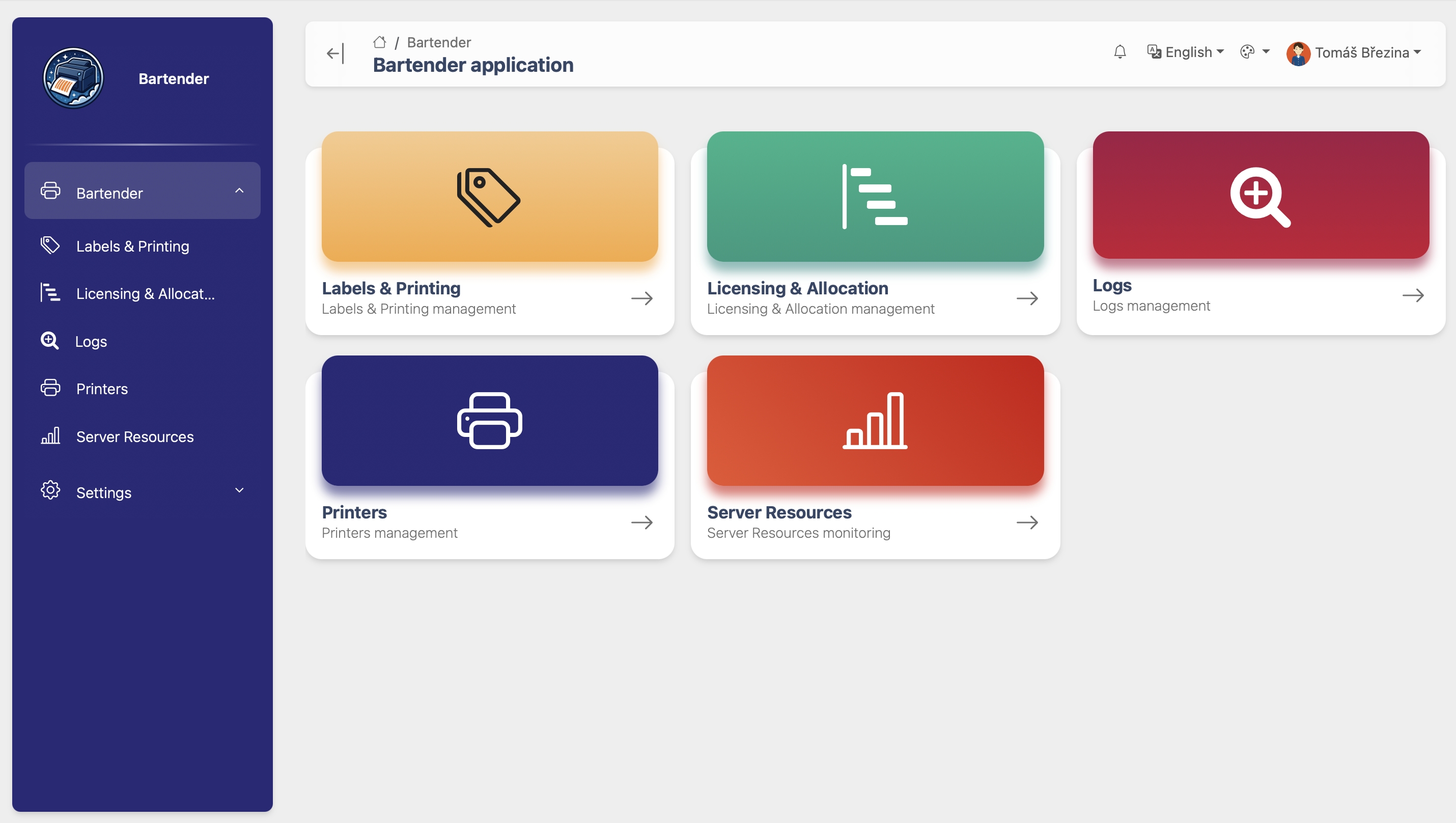Select Logs in the sidebar

click(x=91, y=341)
